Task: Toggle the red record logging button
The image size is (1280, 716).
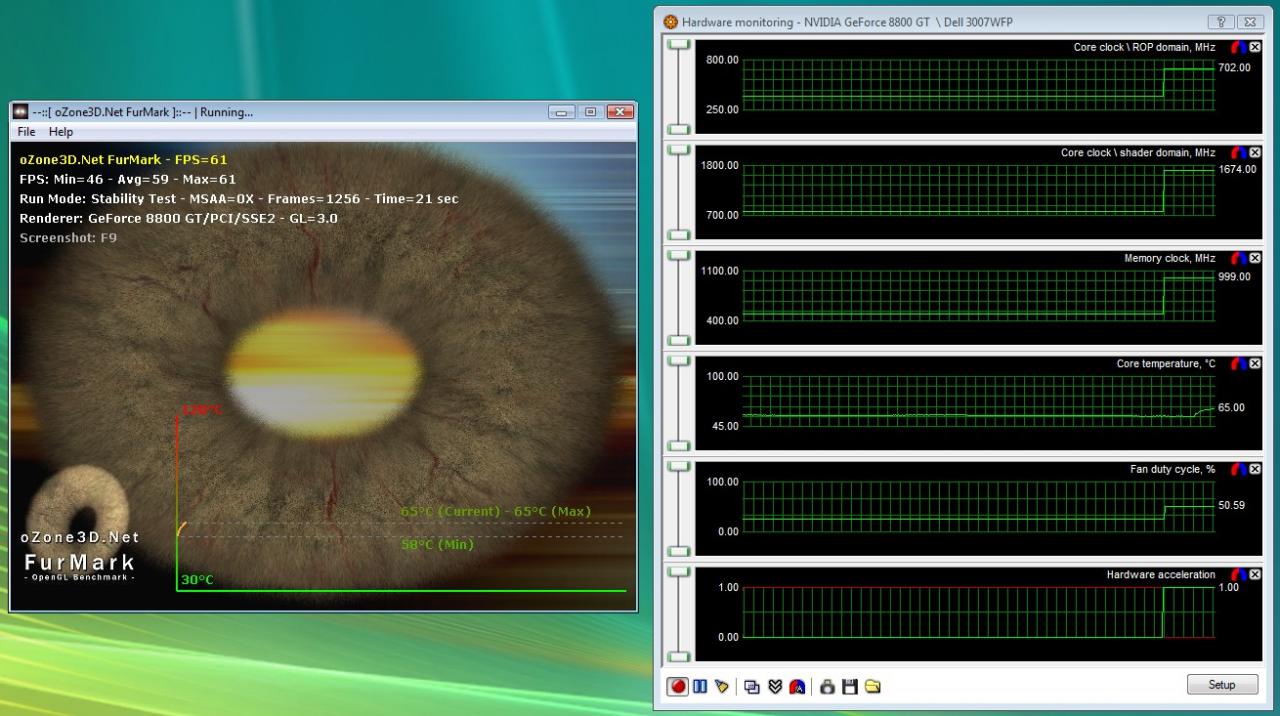Action: point(679,686)
